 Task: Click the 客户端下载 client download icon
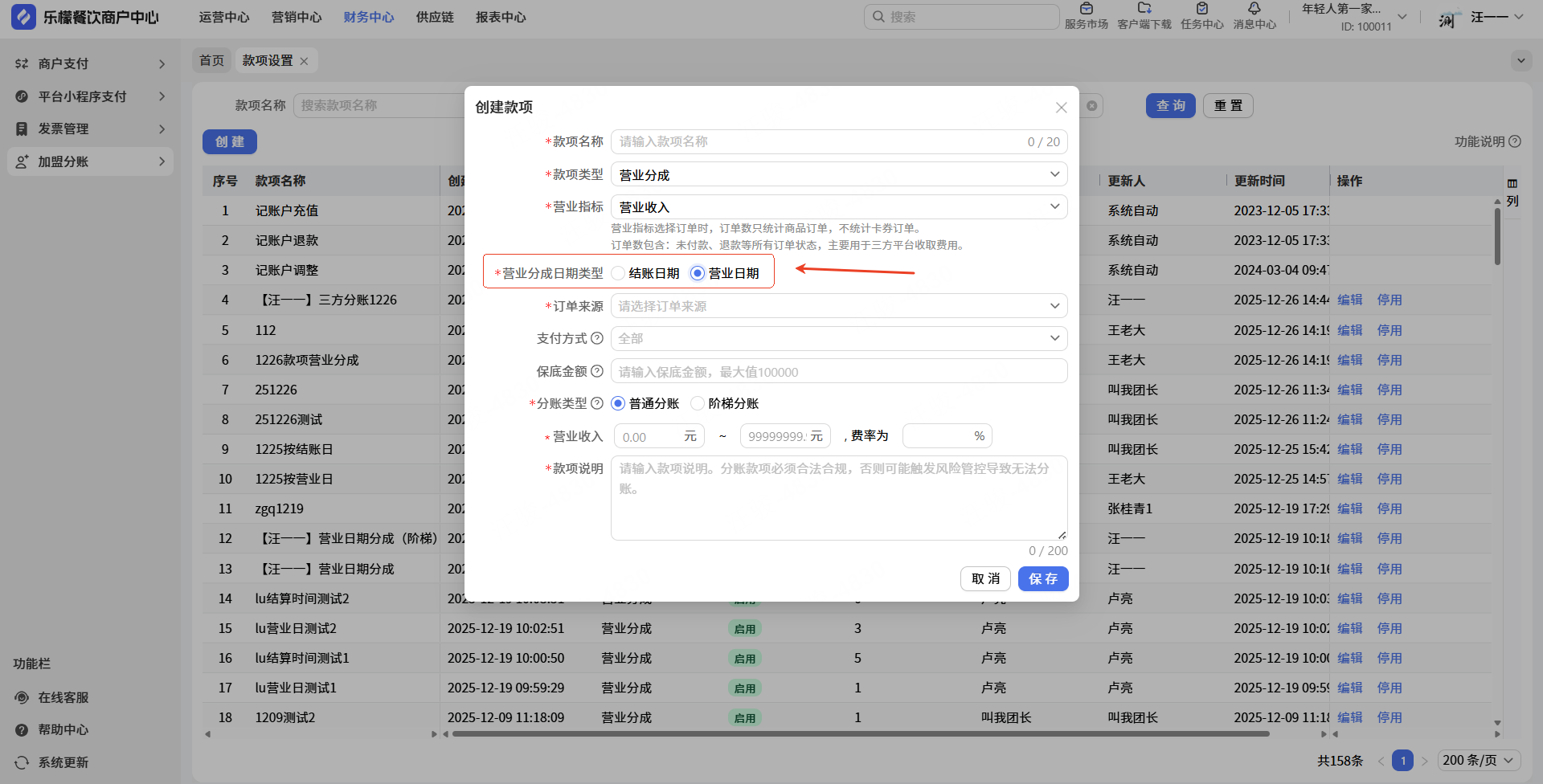tap(1144, 10)
